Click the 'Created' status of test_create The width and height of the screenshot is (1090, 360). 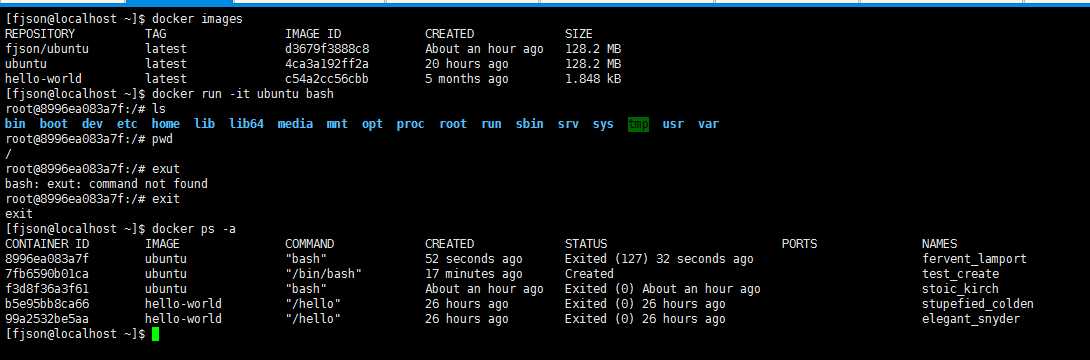[x=589, y=274]
